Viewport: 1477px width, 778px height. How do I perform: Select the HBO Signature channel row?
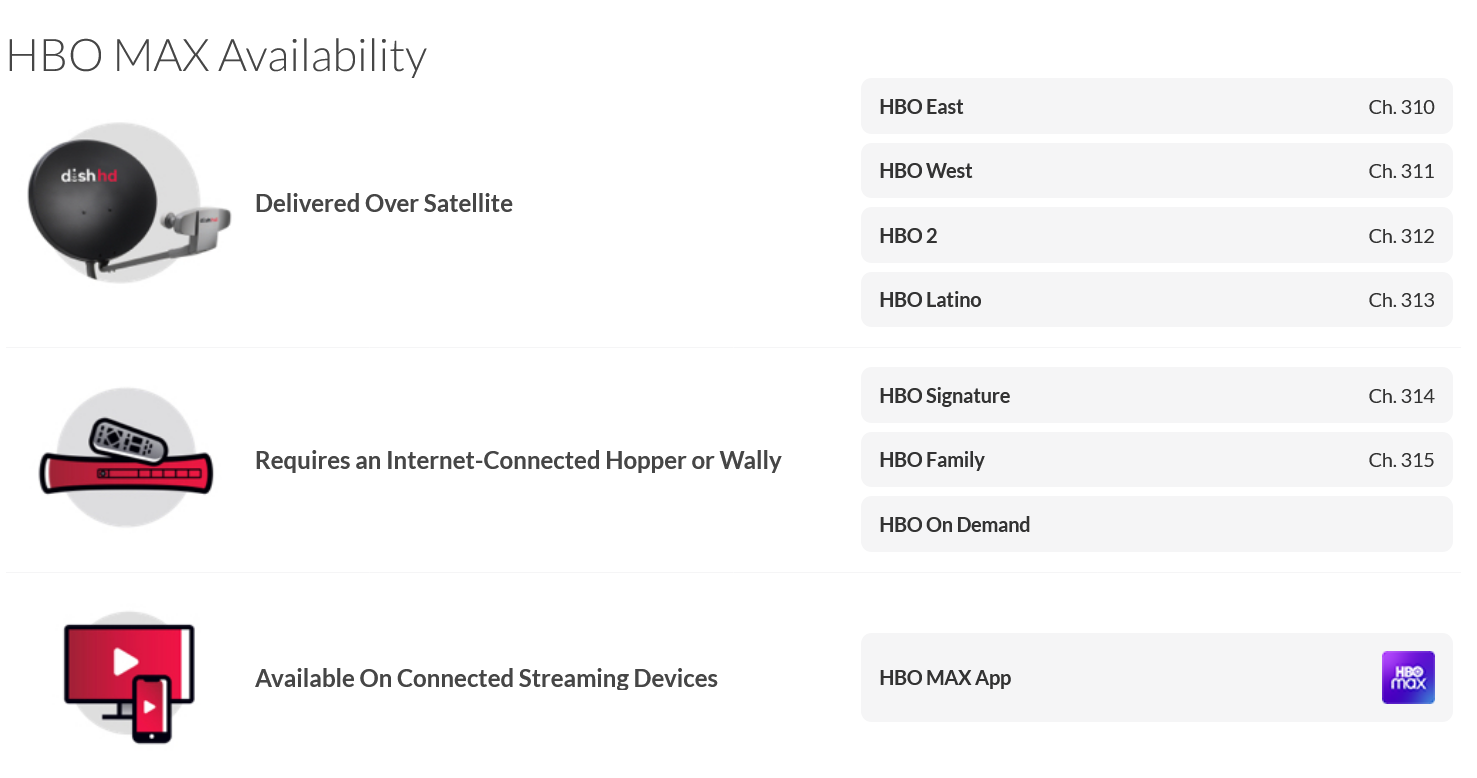[1156, 396]
